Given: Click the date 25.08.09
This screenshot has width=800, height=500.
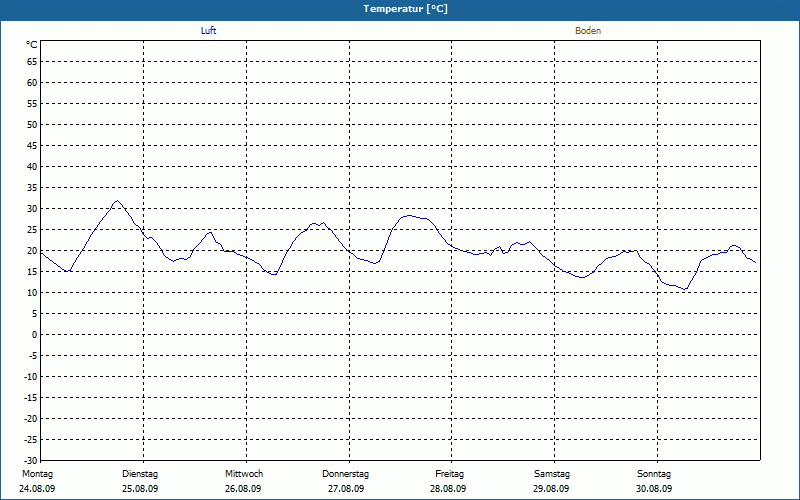Looking at the screenshot, I should point(140,489).
